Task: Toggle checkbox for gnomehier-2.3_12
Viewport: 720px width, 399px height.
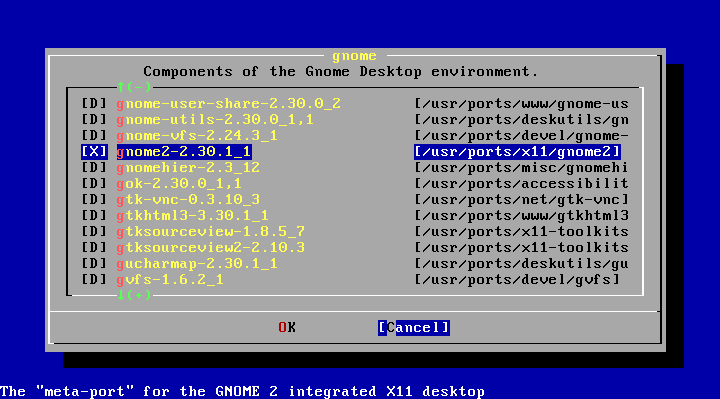Action: pos(94,168)
